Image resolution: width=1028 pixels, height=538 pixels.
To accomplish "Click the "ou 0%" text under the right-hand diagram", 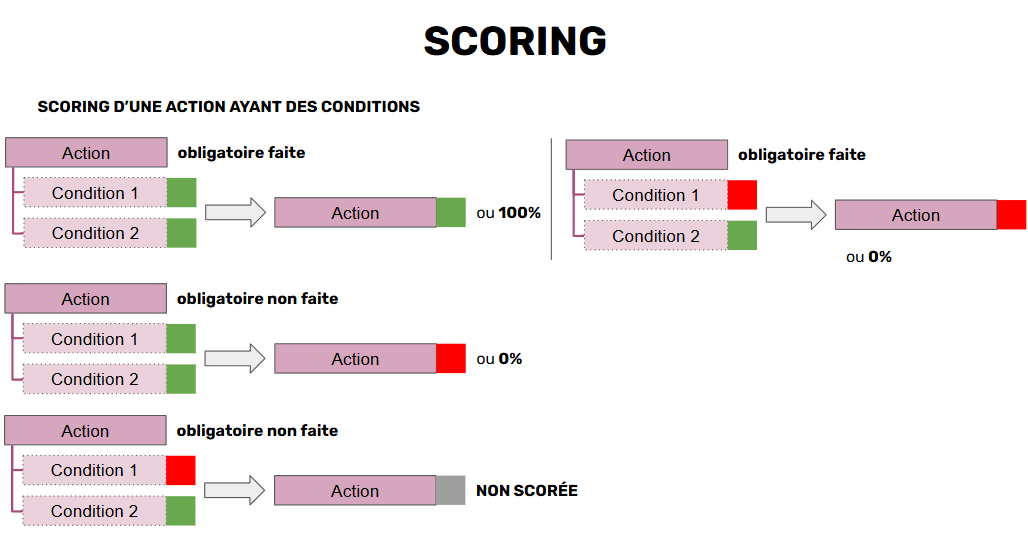I will [x=868, y=257].
